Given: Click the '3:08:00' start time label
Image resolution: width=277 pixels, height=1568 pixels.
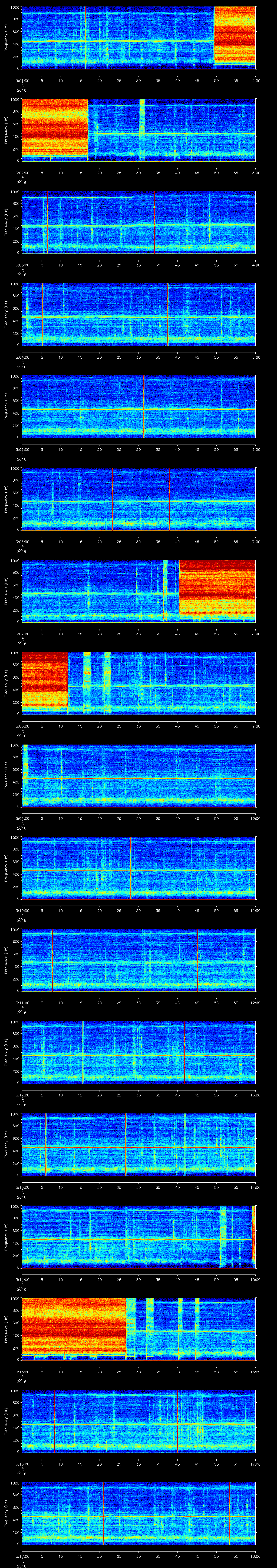Looking at the screenshot, I should pos(22,726).
